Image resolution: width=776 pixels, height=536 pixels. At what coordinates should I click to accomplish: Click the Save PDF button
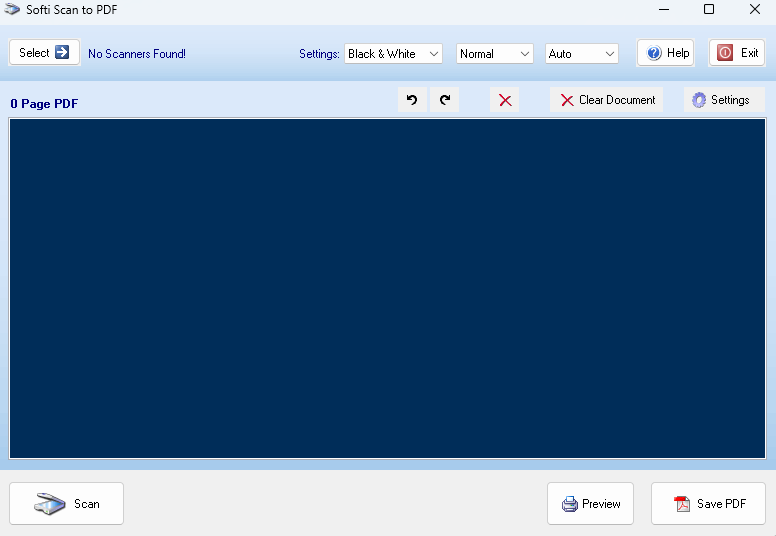coord(708,504)
